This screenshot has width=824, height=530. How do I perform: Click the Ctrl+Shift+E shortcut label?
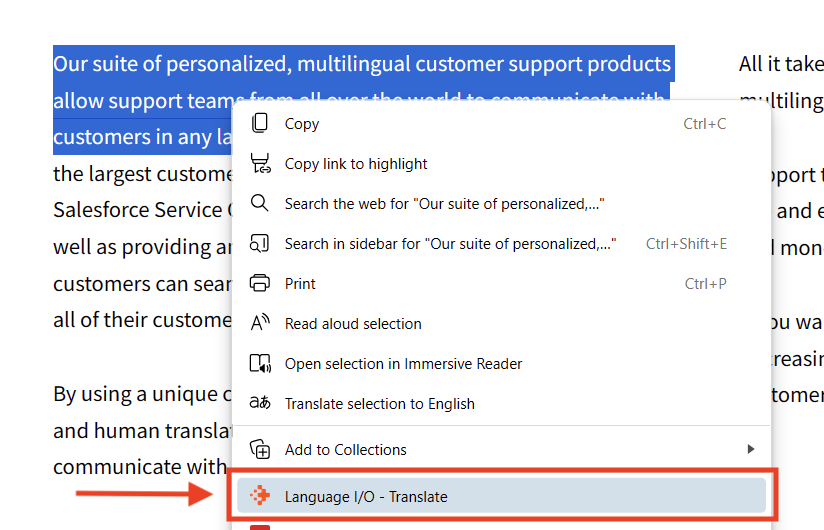pyautogui.click(x=686, y=244)
